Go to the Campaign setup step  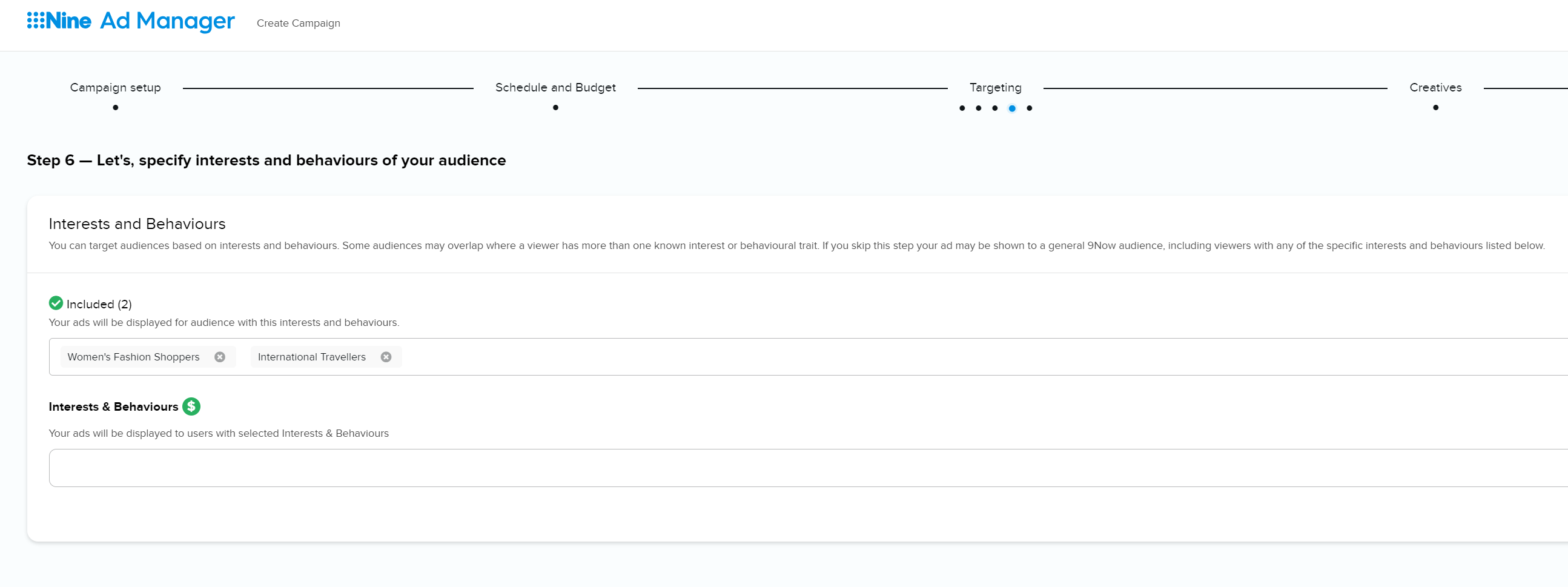116,87
